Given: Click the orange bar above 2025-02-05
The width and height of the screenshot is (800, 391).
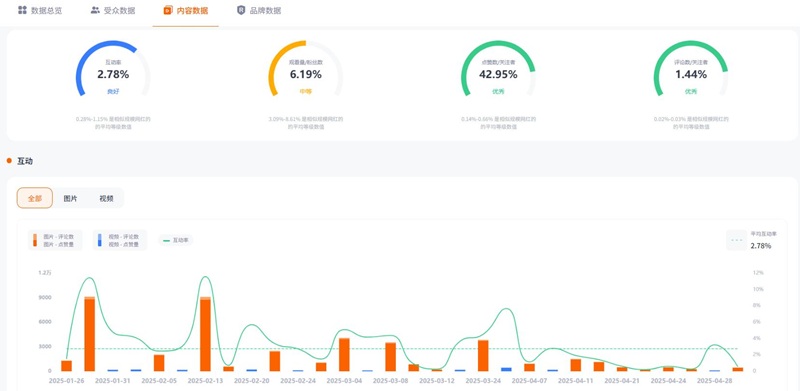Looking at the screenshot, I should pos(159,362).
